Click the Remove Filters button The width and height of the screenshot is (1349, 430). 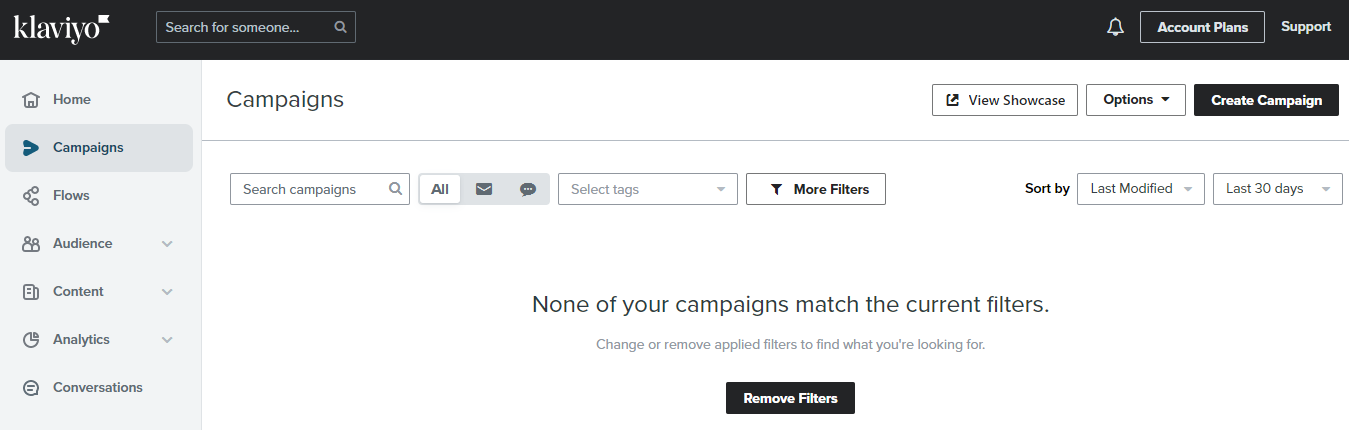(x=790, y=398)
